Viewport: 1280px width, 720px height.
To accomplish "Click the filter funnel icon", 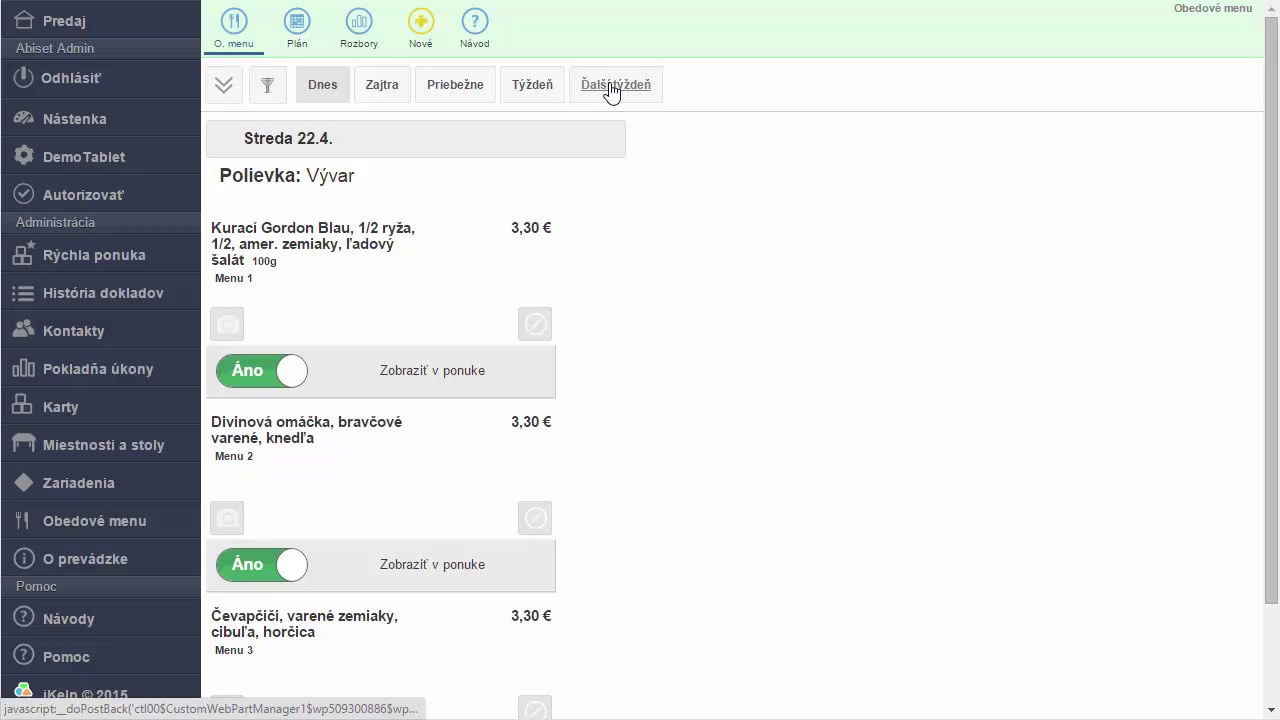I will pos(267,85).
